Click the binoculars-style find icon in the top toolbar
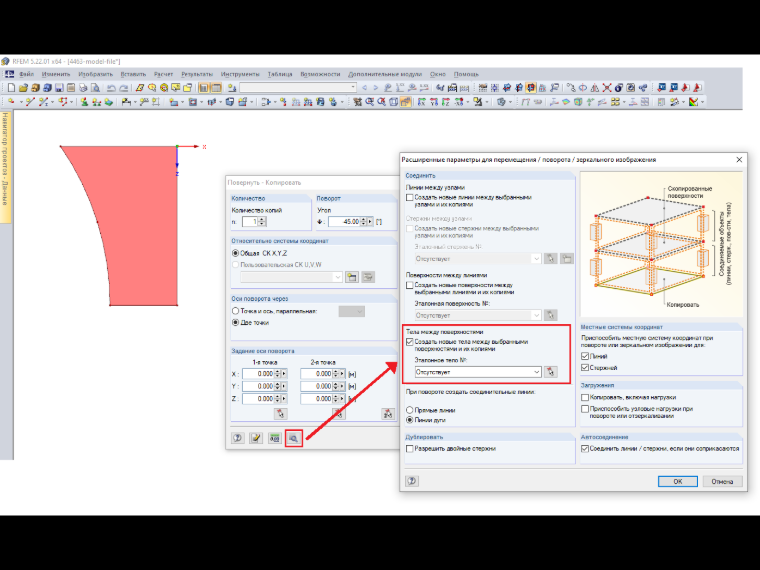The width and height of the screenshot is (760, 570). click(440, 88)
